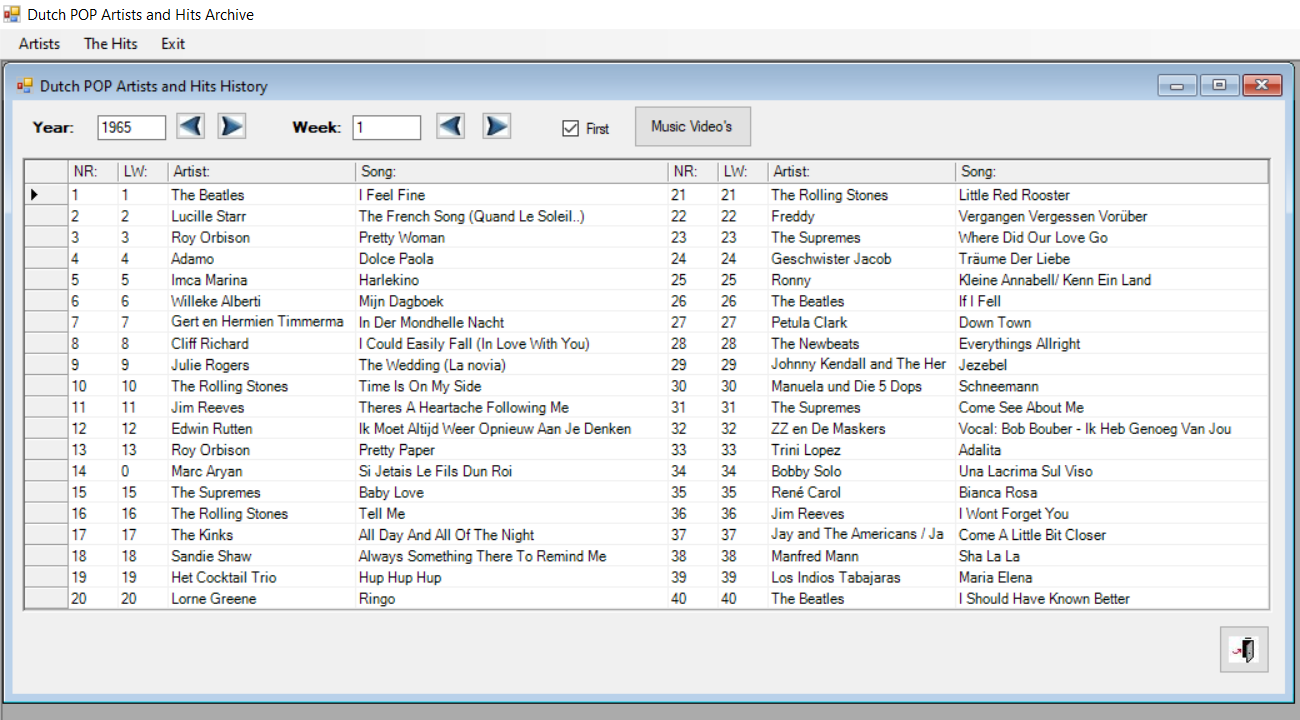Click the app icon in the main title bar
The height and width of the screenshot is (720, 1300).
pyautogui.click(x=12, y=14)
